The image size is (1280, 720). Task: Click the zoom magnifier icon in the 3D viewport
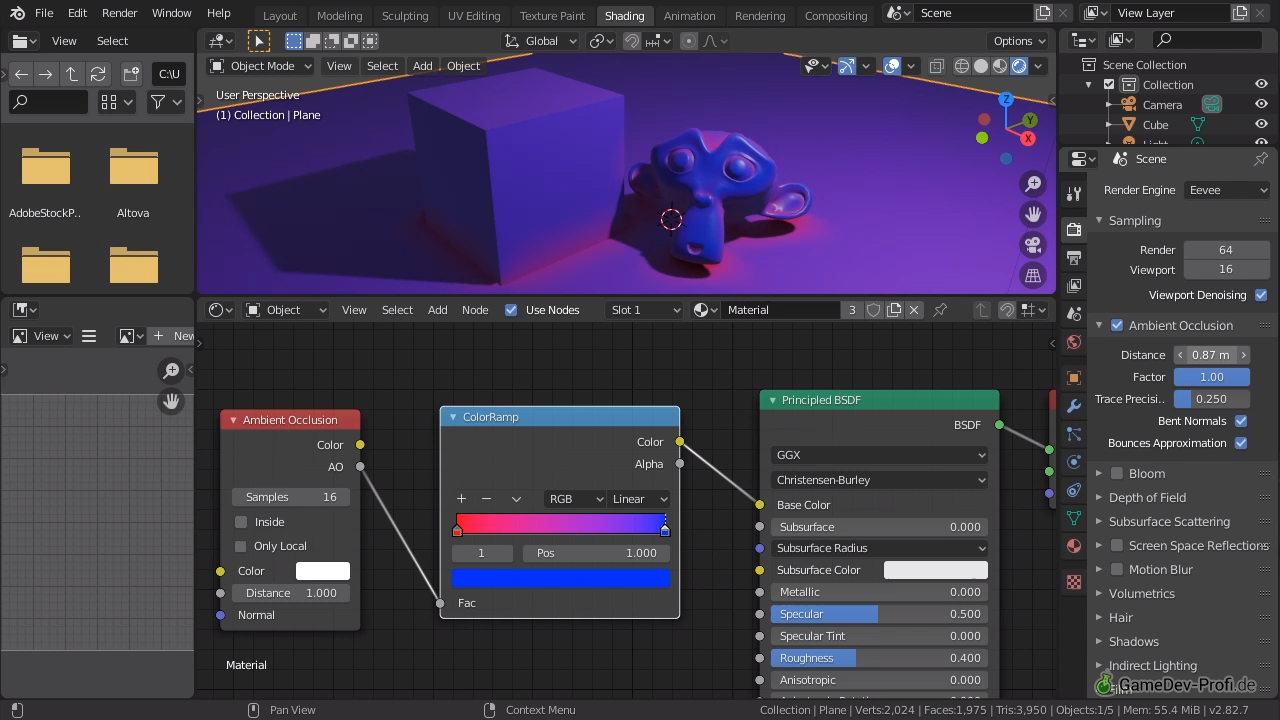click(x=1033, y=184)
